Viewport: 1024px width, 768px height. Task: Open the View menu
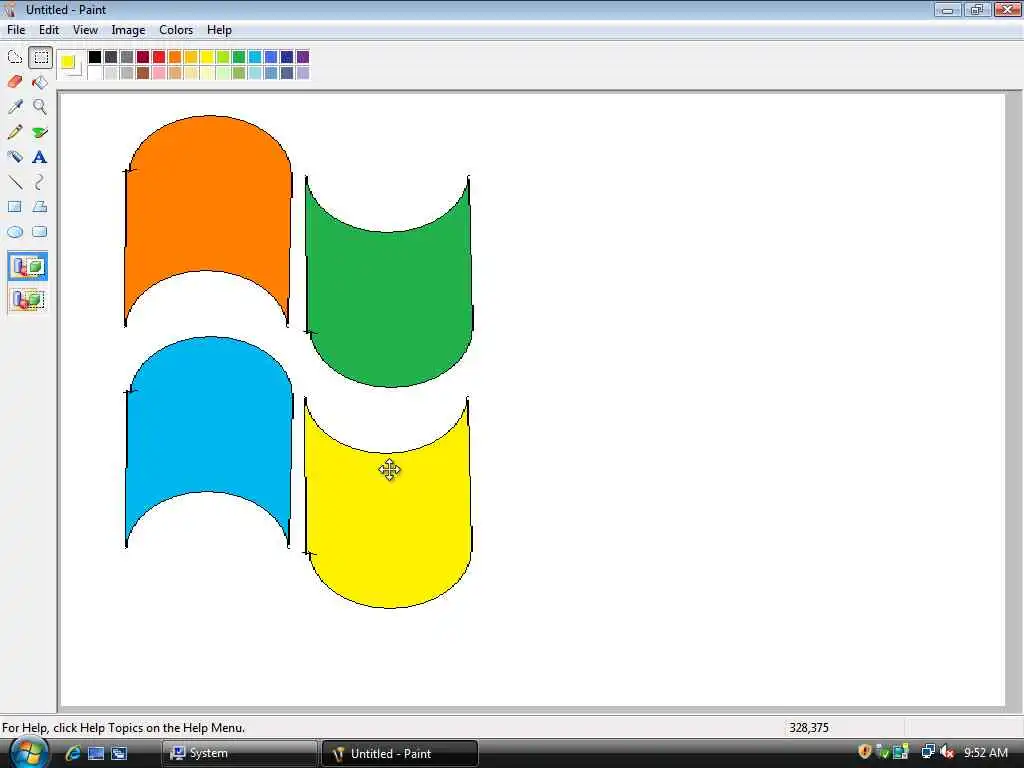[x=85, y=30]
